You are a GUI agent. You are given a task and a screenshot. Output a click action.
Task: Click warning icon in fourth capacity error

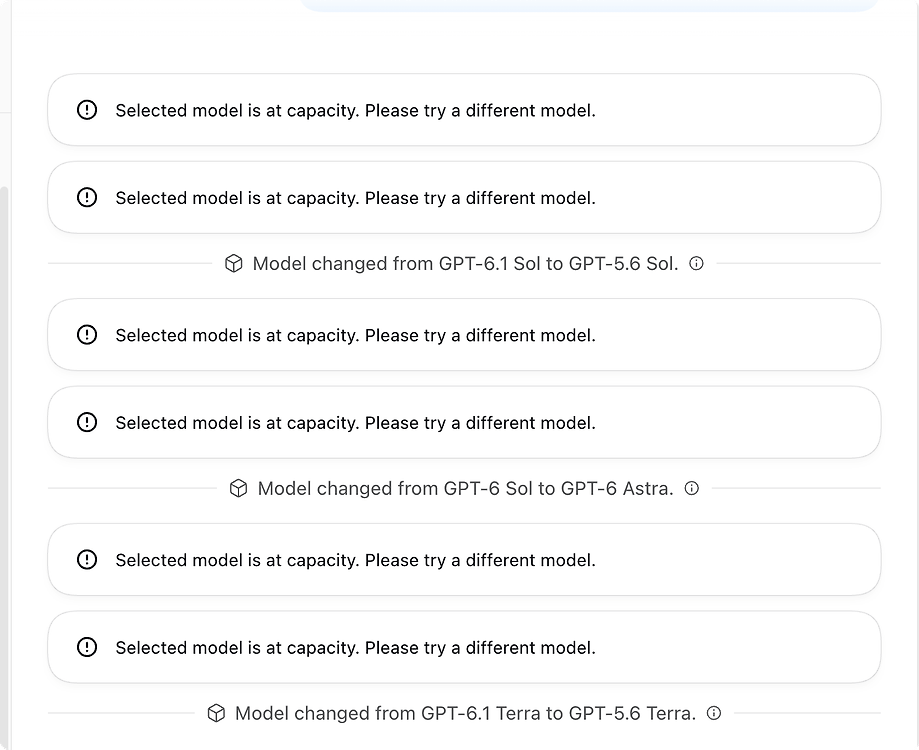[87, 422]
